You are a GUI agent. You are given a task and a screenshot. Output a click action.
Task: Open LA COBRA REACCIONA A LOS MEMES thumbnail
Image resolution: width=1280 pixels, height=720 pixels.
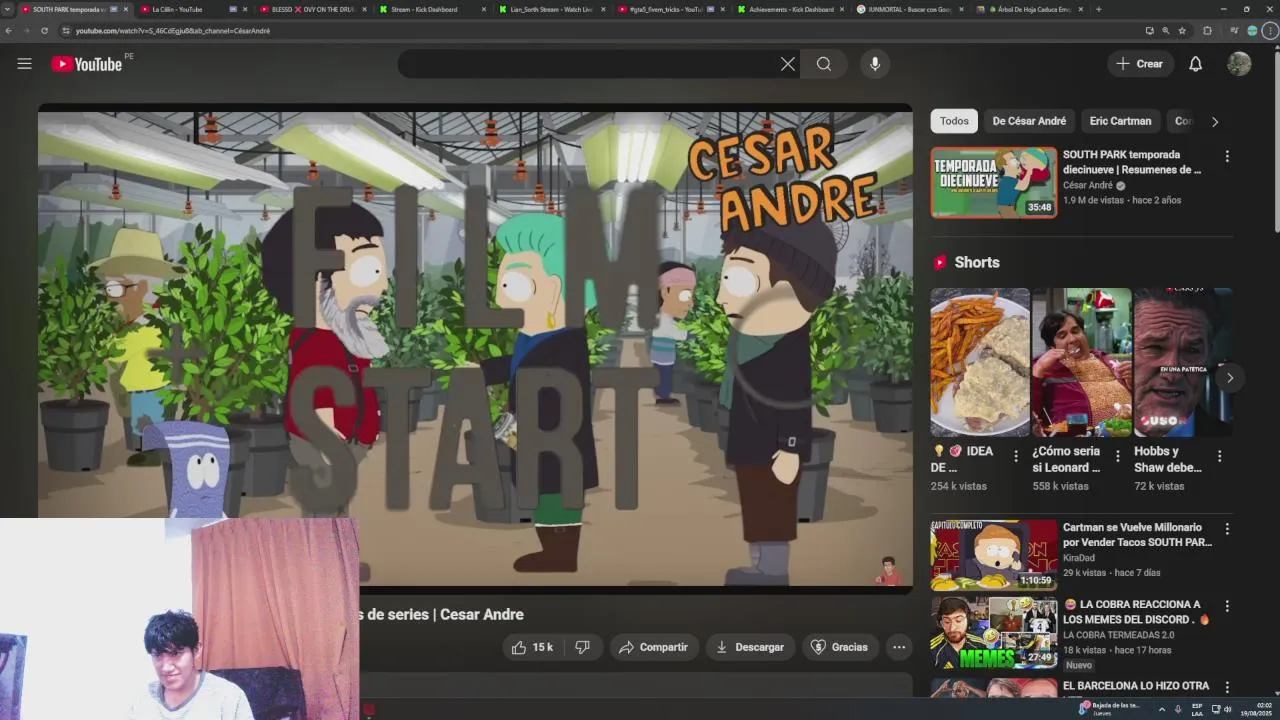pos(993,632)
